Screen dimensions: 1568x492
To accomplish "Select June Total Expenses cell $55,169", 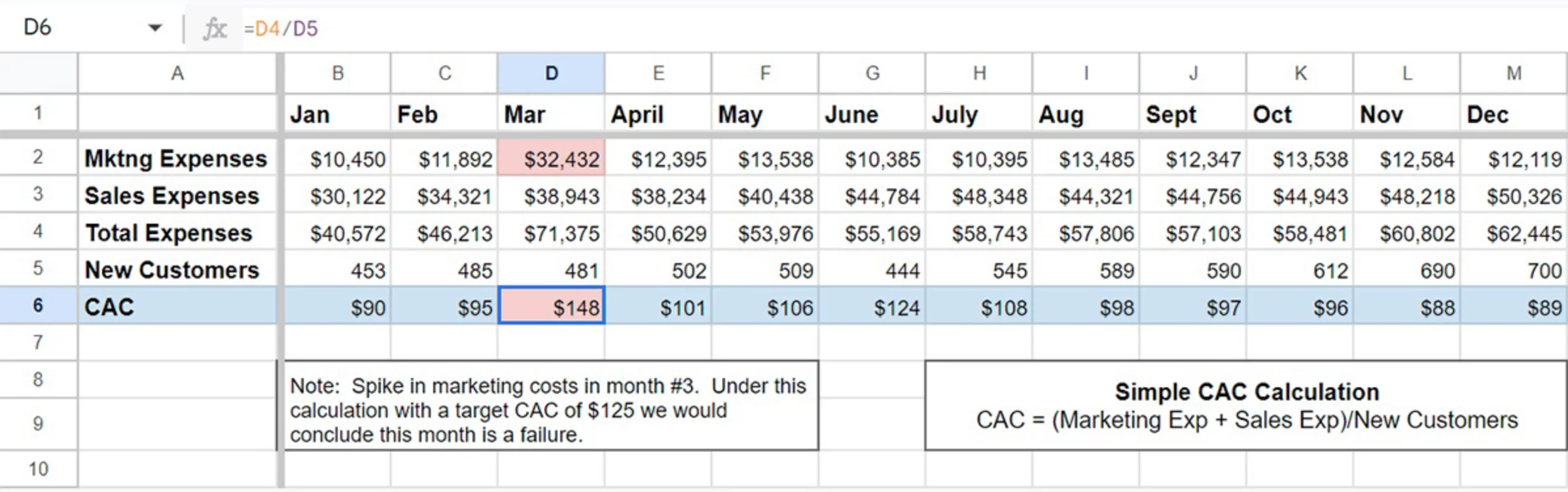I will pyautogui.click(x=872, y=232).
